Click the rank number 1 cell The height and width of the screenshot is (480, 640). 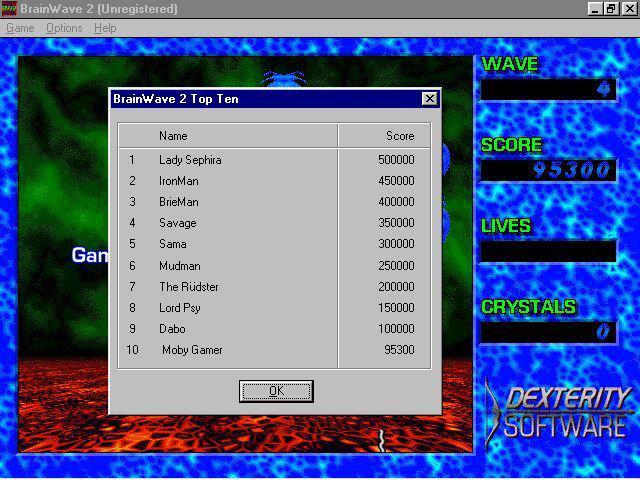(131, 160)
